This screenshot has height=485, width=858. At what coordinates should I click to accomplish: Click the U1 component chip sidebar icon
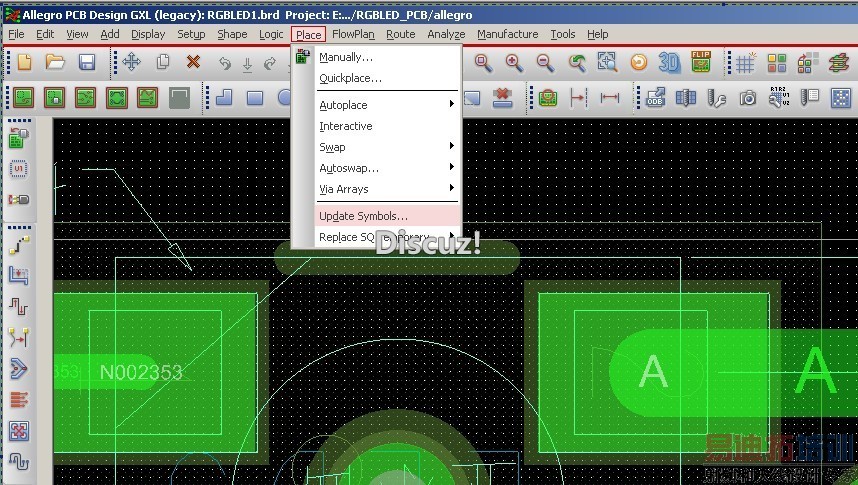[x=19, y=169]
